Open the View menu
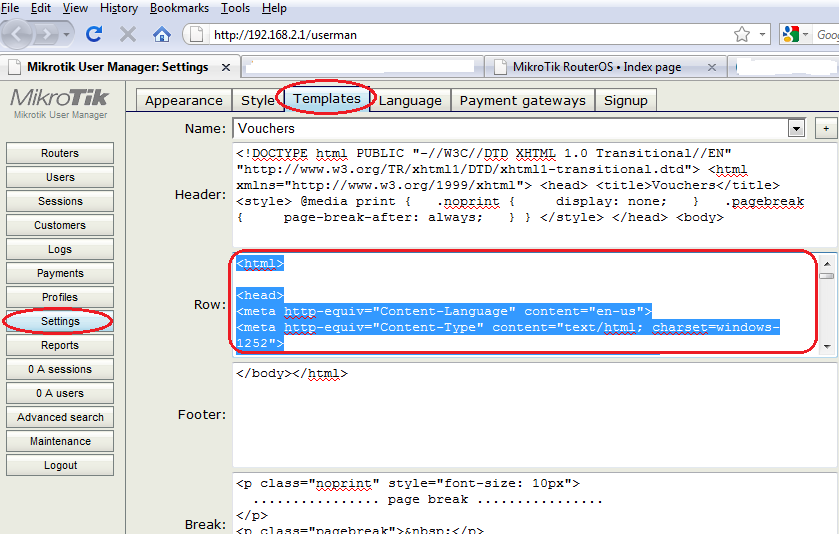The width and height of the screenshot is (839, 534). pos(75,8)
